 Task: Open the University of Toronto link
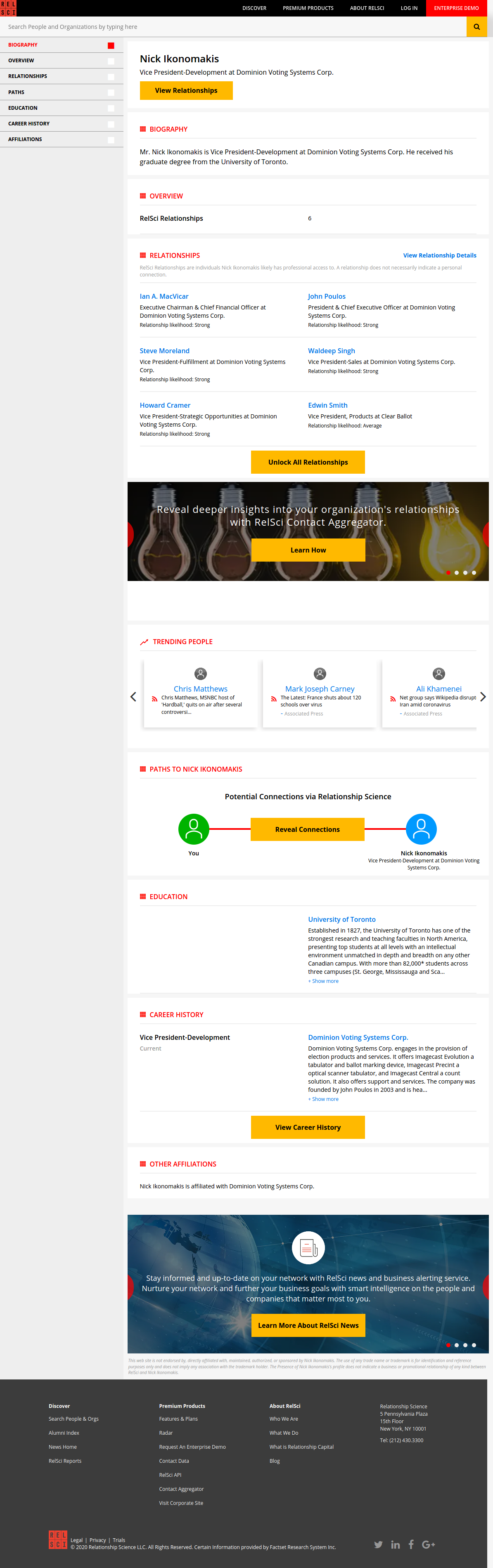pyautogui.click(x=342, y=920)
